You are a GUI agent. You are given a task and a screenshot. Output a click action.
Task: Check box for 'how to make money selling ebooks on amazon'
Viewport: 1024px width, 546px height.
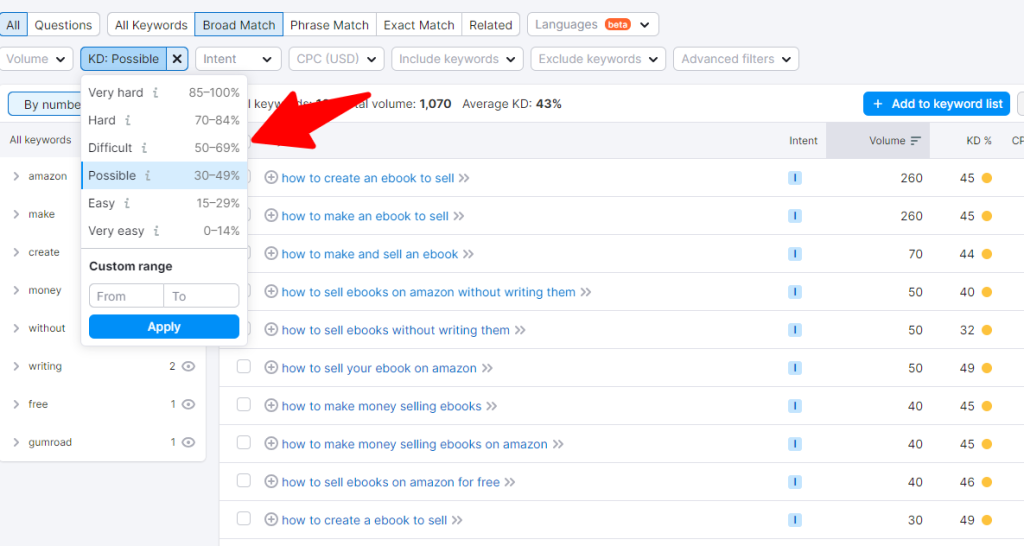click(x=244, y=442)
